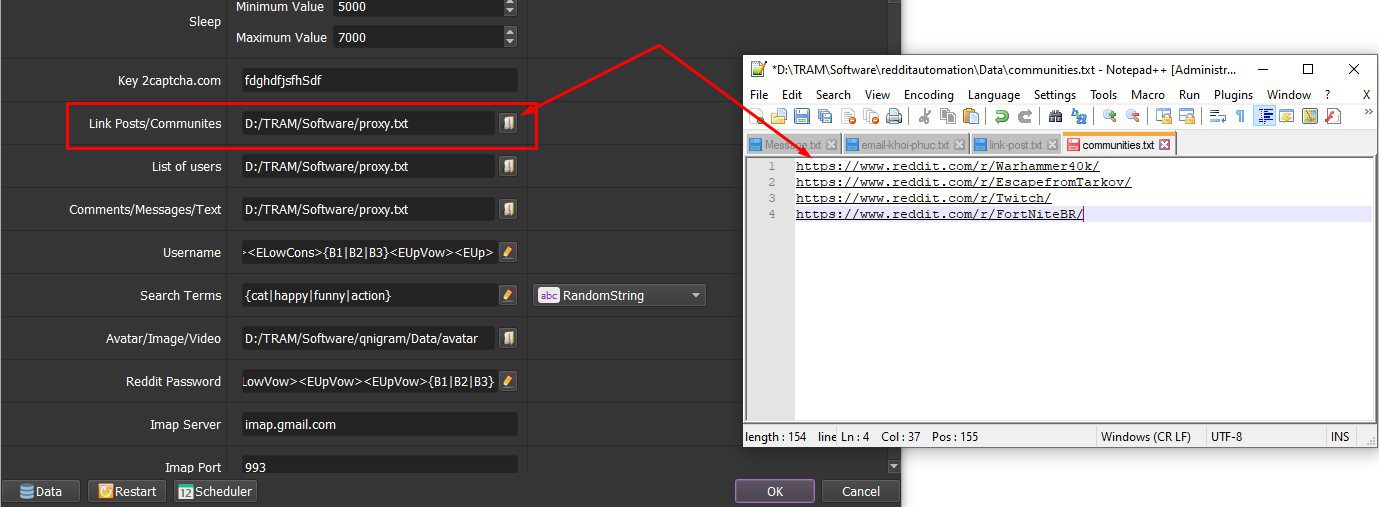The image size is (1379, 507).
Task: Toggle Show All Characters pilcrow icon
Action: pos(1240,117)
